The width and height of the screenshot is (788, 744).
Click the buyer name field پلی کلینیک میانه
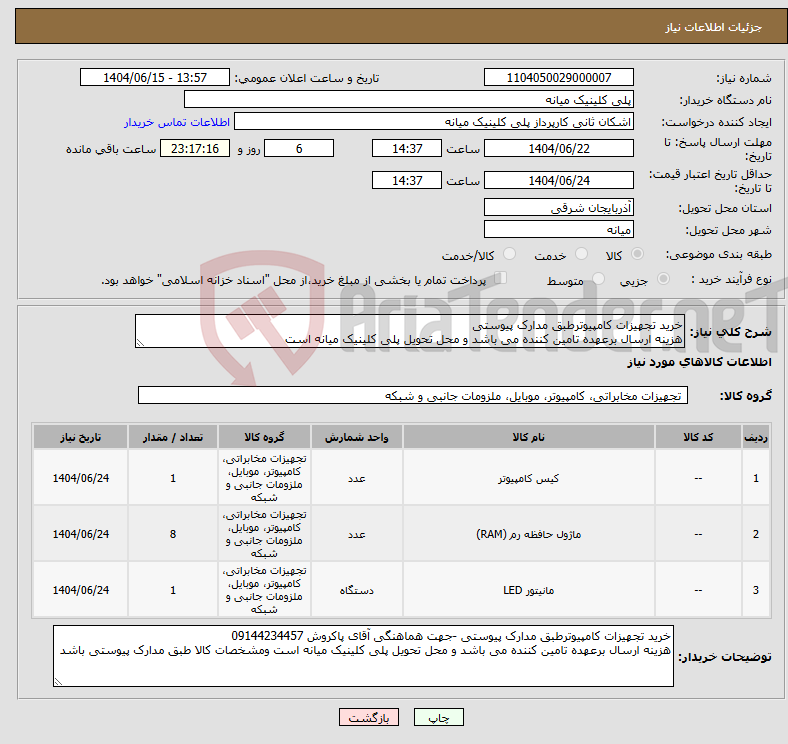point(409,100)
